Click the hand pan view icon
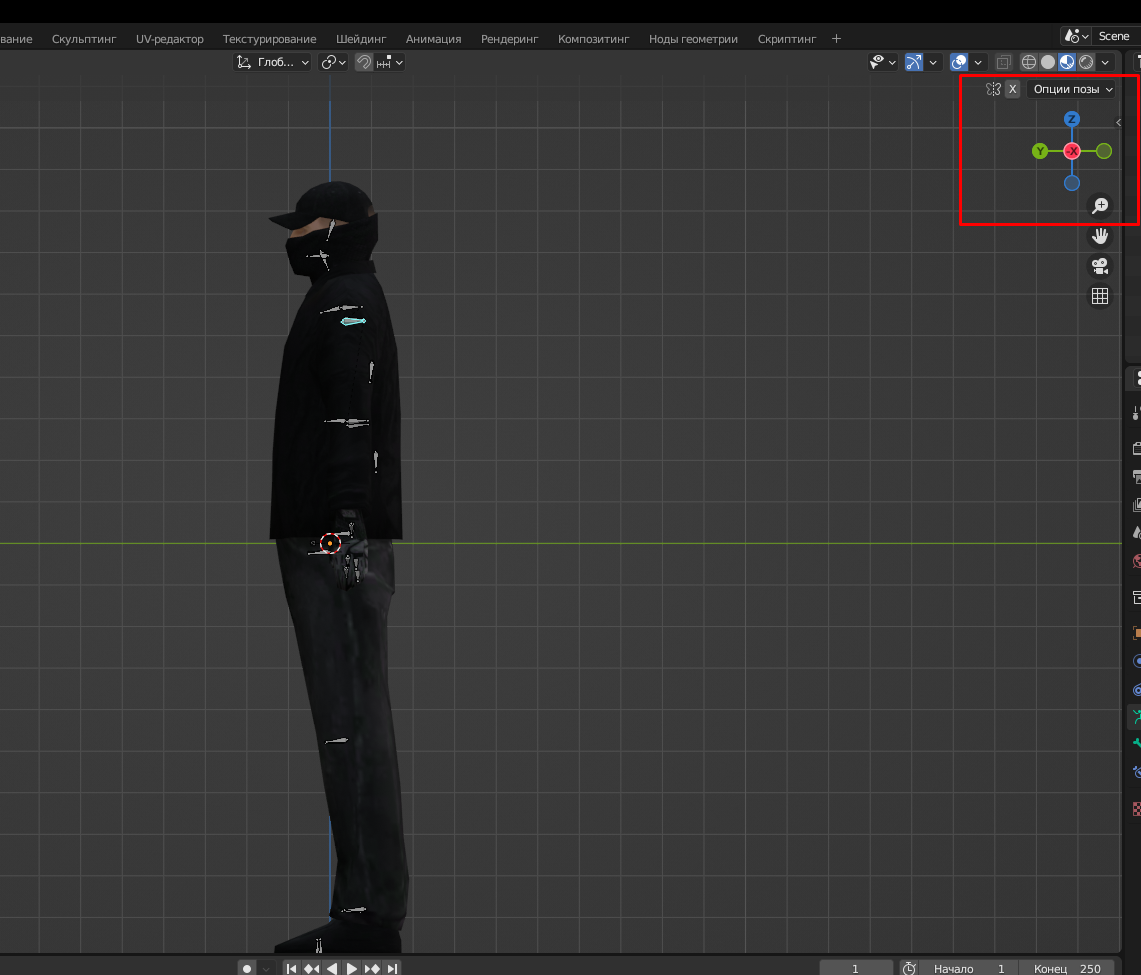Screen dimensions: 1141x975 [1100, 236]
